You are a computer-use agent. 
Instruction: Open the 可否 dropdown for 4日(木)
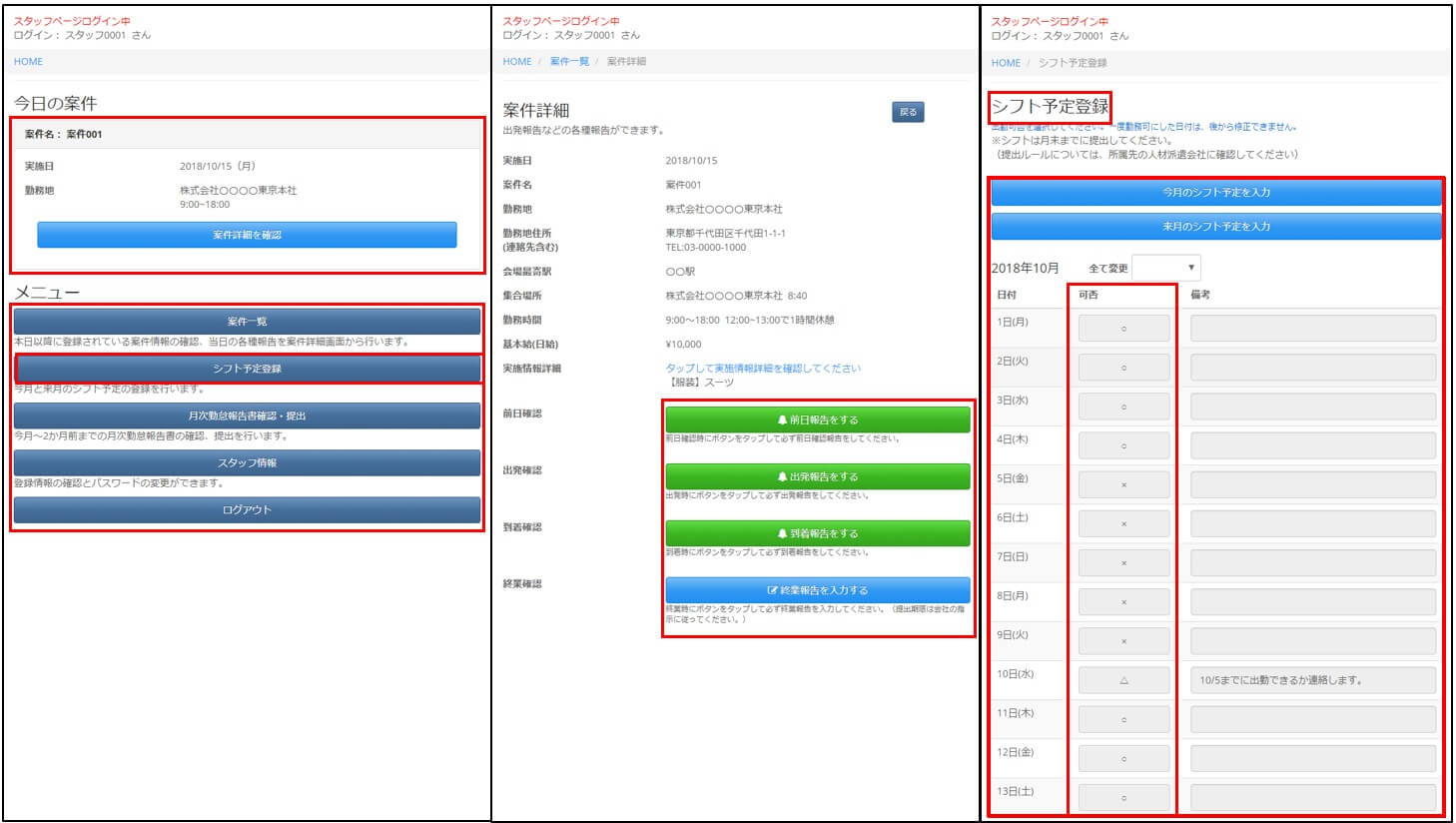[1123, 445]
